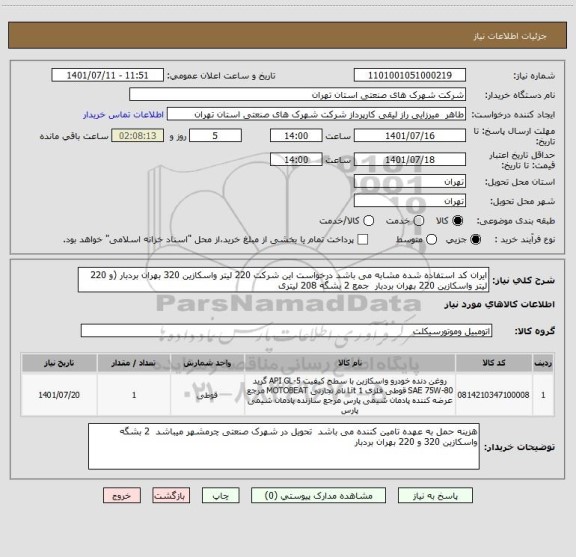Viewport: 576px width, 557px height.
Task: Click the buyer organization name field
Action: tap(298, 95)
